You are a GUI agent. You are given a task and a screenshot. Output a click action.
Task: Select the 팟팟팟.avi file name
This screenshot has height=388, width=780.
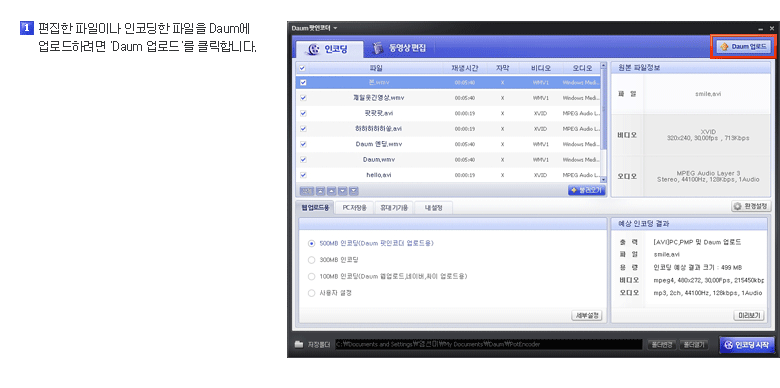[379, 113]
